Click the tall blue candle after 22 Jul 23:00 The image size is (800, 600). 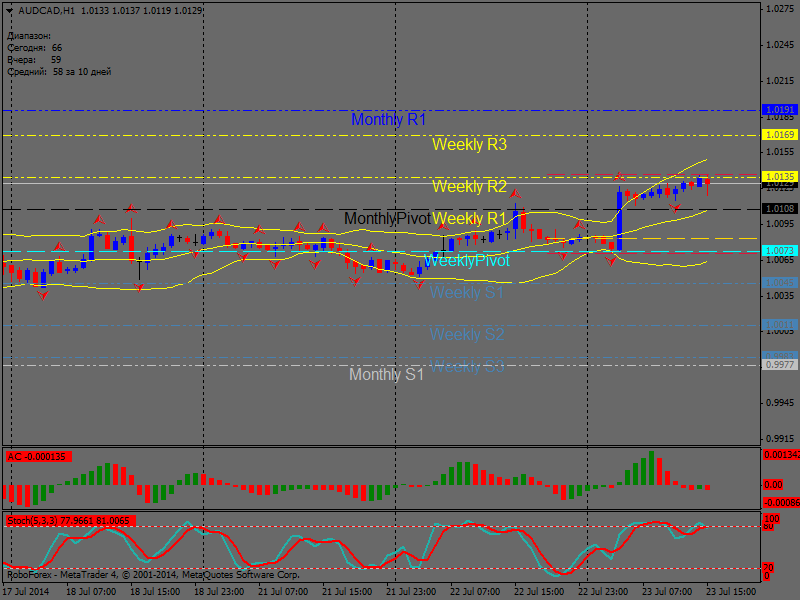tap(620, 220)
